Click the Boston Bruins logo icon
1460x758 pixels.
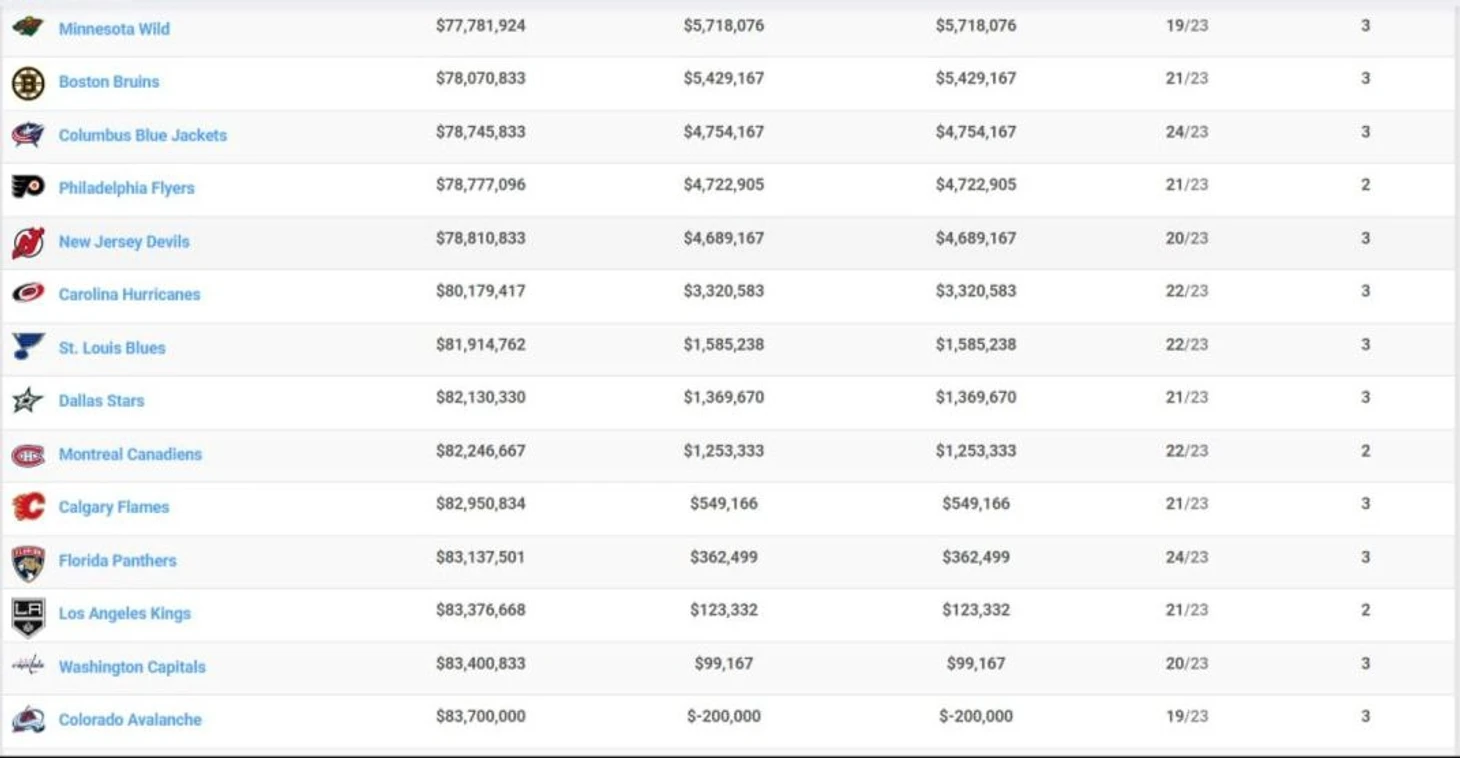[28, 82]
